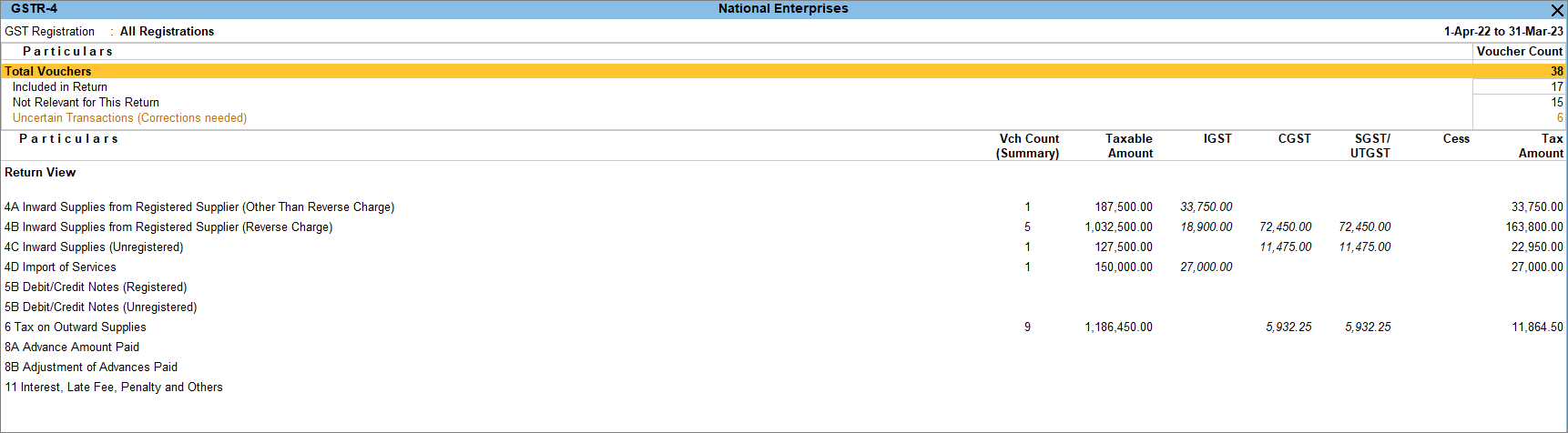Click the Return View heading
This screenshot has height=433, width=1568.
pos(40,173)
